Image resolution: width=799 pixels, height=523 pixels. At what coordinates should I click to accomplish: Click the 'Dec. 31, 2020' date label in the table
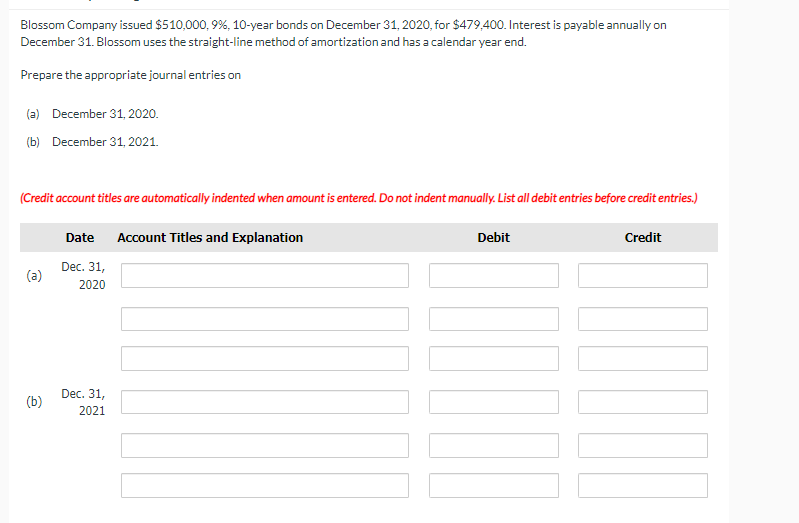click(x=84, y=275)
